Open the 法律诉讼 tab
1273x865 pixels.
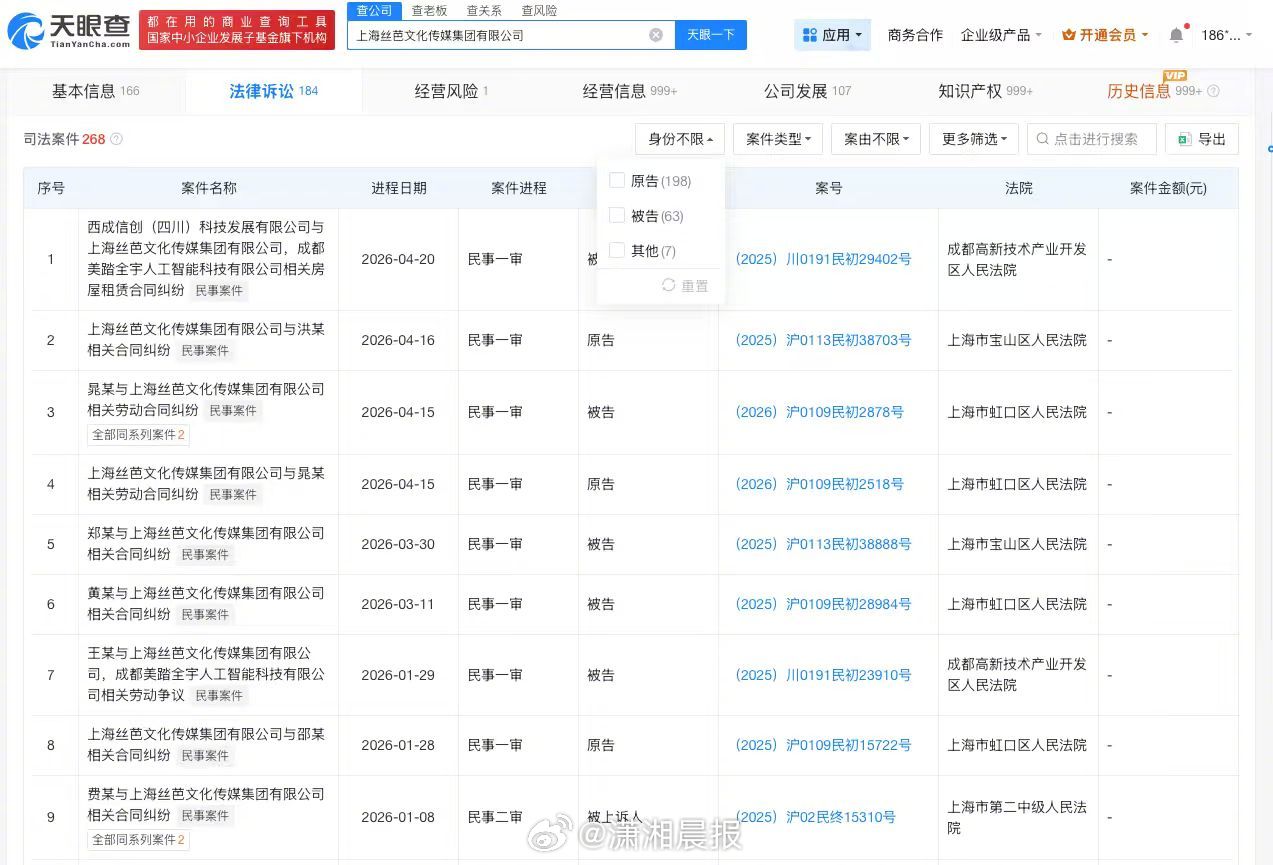pyautogui.click(x=273, y=91)
